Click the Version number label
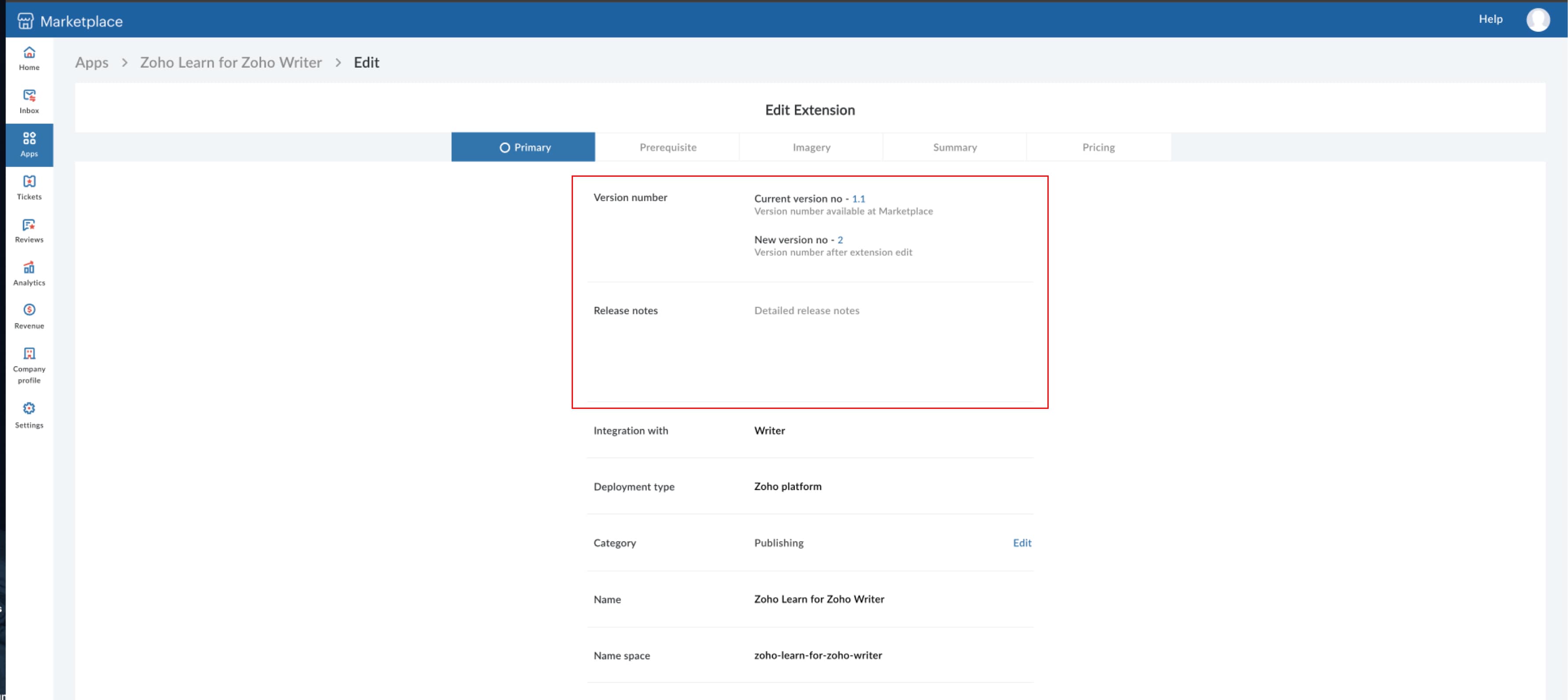This screenshot has width=1568, height=700. [630, 198]
